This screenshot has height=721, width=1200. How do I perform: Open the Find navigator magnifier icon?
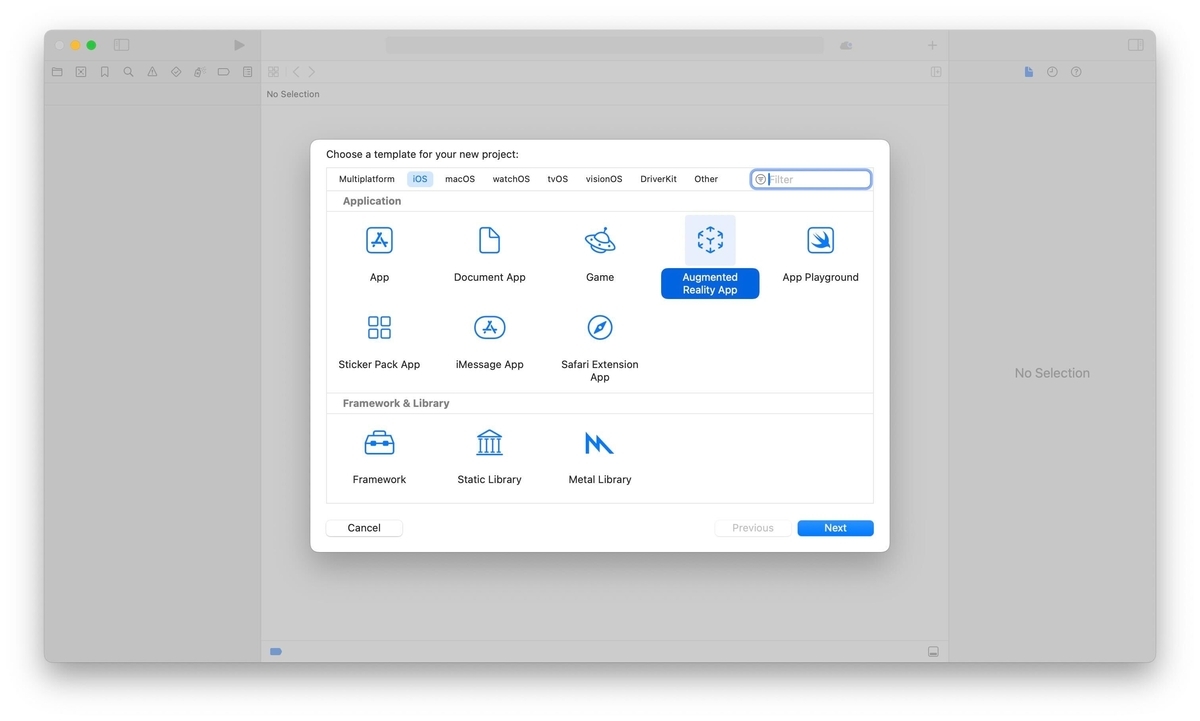pos(128,72)
